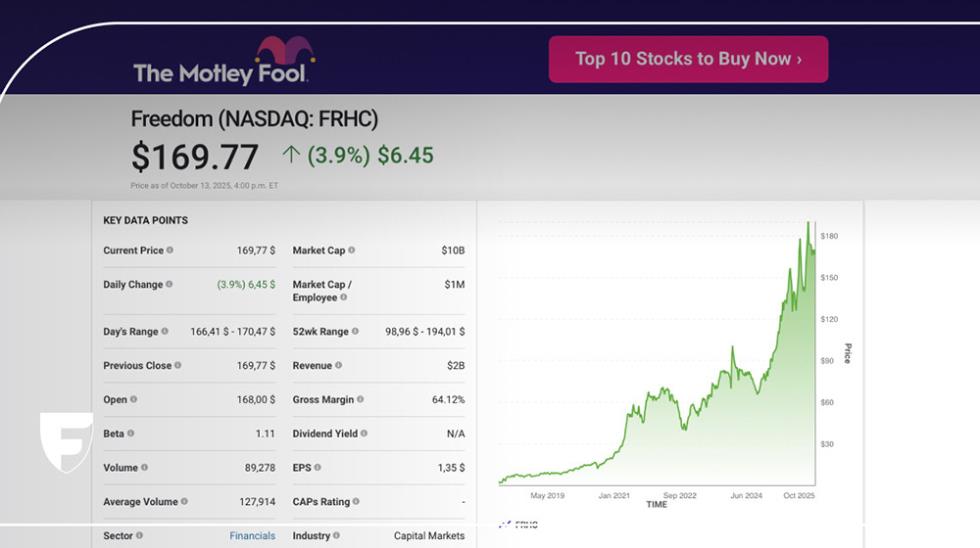The image size is (980, 548).
Task: Click the info icon beside Gross Margin
Action: (x=361, y=399)
